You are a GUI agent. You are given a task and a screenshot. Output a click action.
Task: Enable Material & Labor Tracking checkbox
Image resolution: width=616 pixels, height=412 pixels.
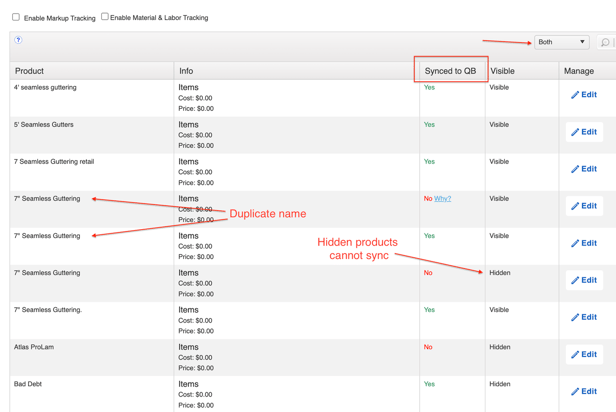[x=105, y=17]
